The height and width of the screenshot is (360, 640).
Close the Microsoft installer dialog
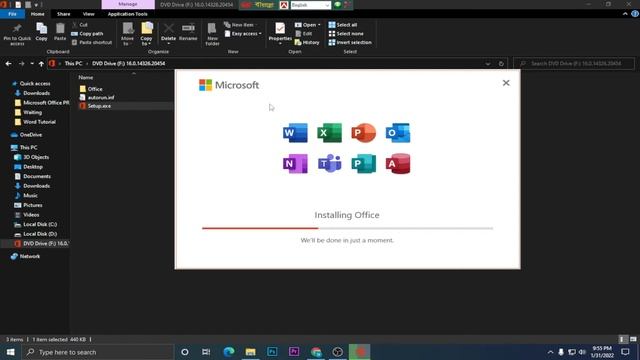pos(506,83)
